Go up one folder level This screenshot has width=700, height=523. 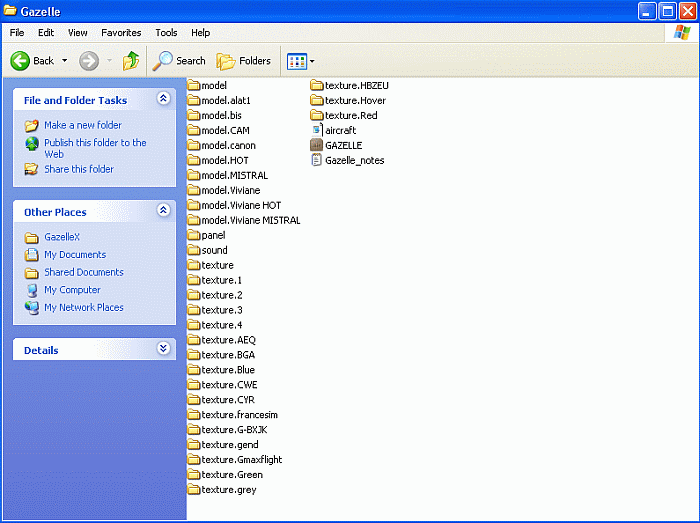pyautogui.click(x=131, y=61)
